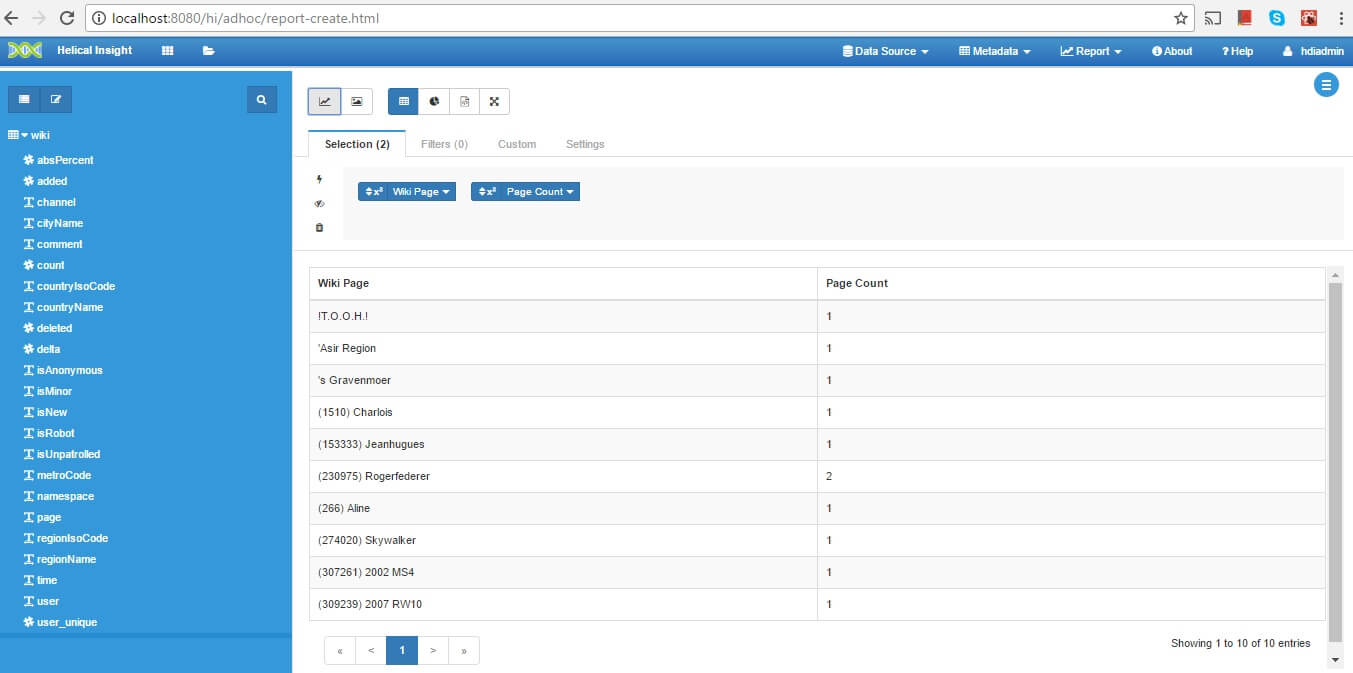Switch to the Custom tab
The width and height of the screenshot is (1353, 673).
point(517,144)
